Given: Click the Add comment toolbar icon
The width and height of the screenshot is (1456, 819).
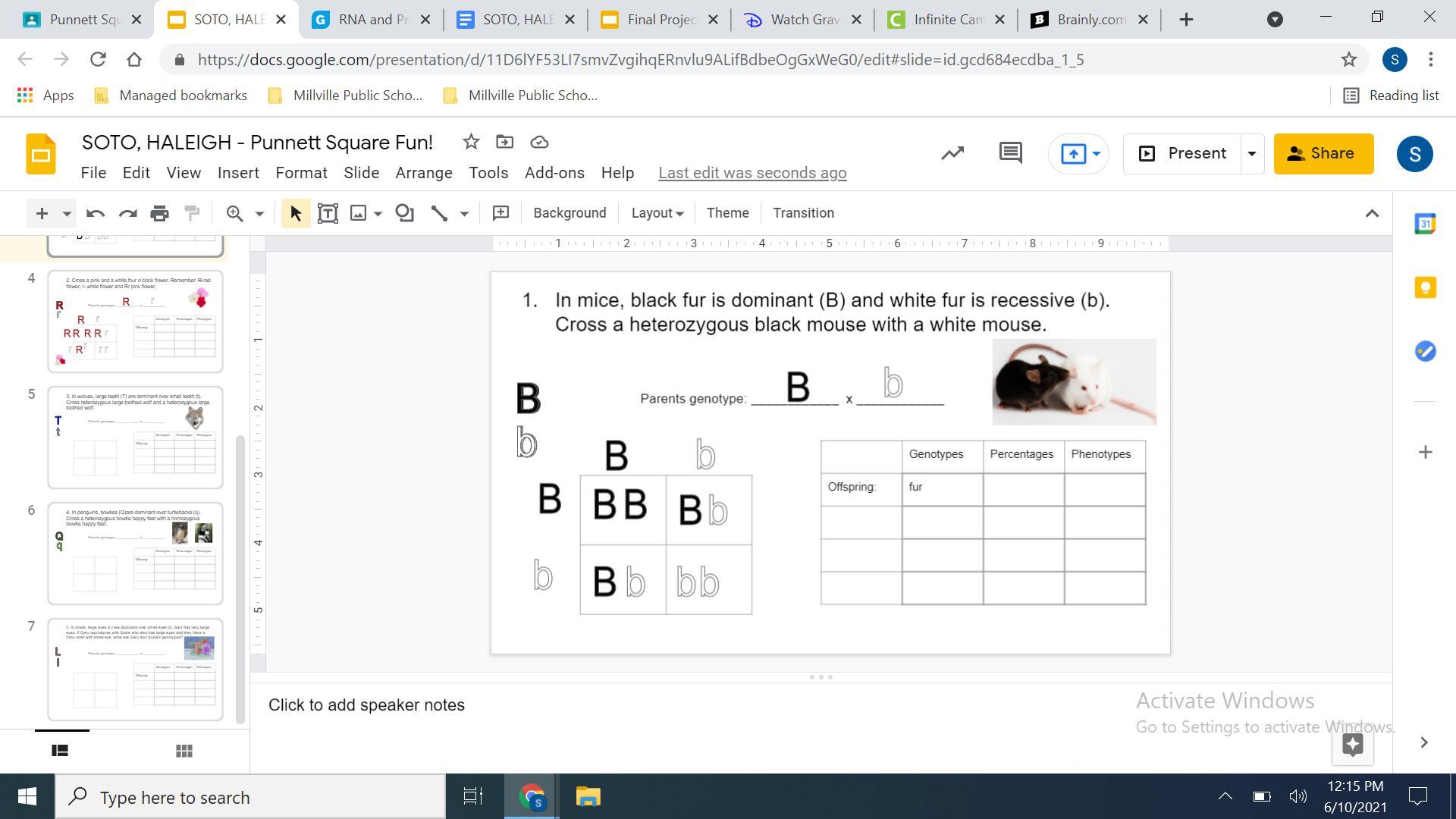Looking at the screenshot, I should click(500, 213).
